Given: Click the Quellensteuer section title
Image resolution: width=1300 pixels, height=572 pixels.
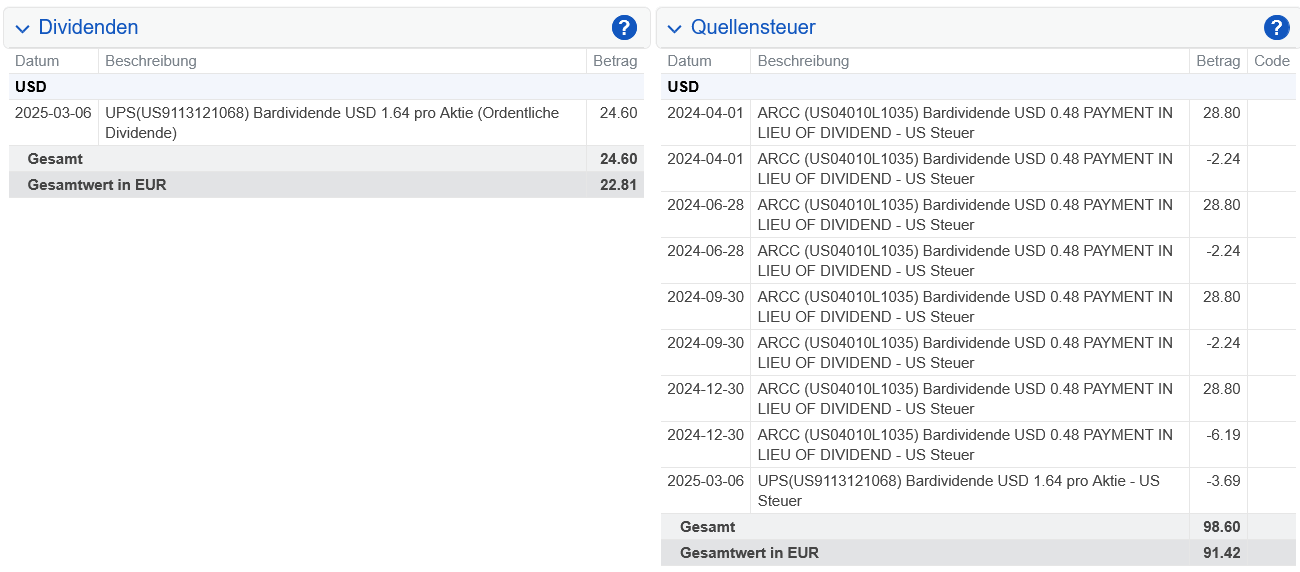Looking at the screenshot, I should (x=753, y=28).
